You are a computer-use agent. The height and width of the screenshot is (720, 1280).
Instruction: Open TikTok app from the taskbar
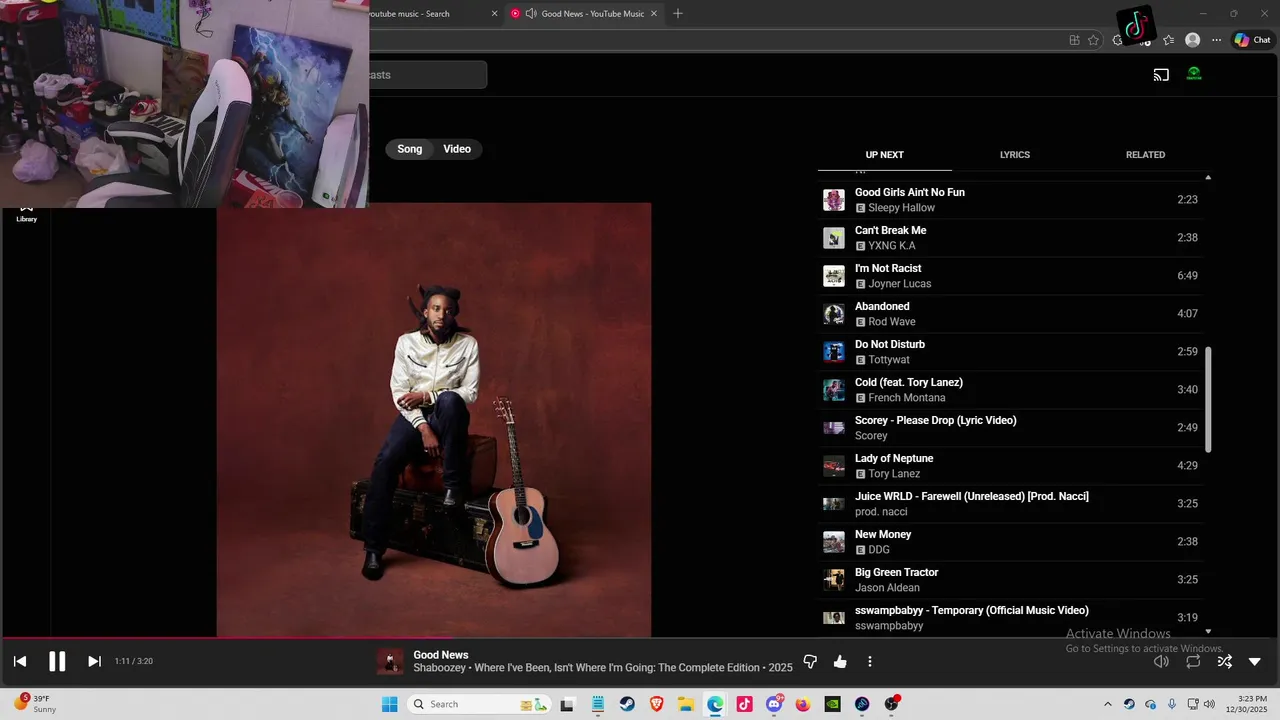pos(745,704)
